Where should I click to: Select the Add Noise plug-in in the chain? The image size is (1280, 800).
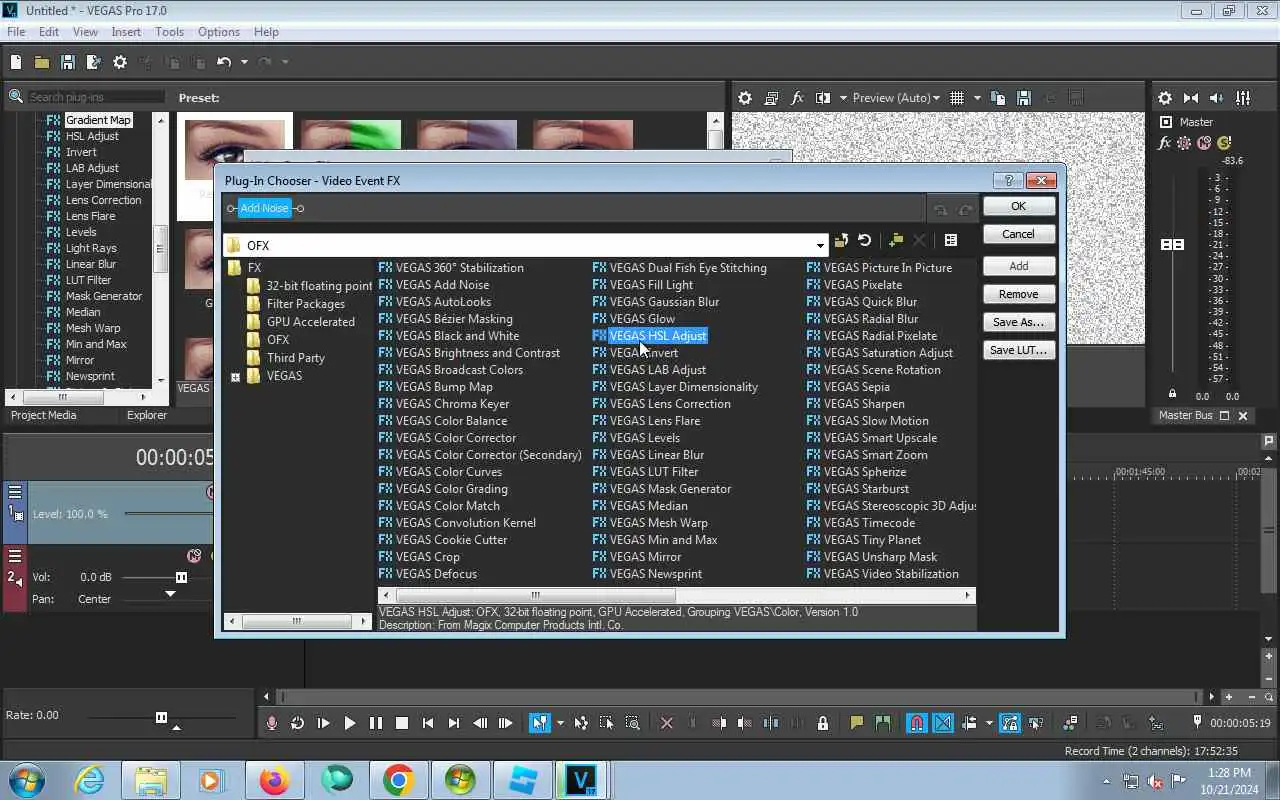[x=264, y=208]
